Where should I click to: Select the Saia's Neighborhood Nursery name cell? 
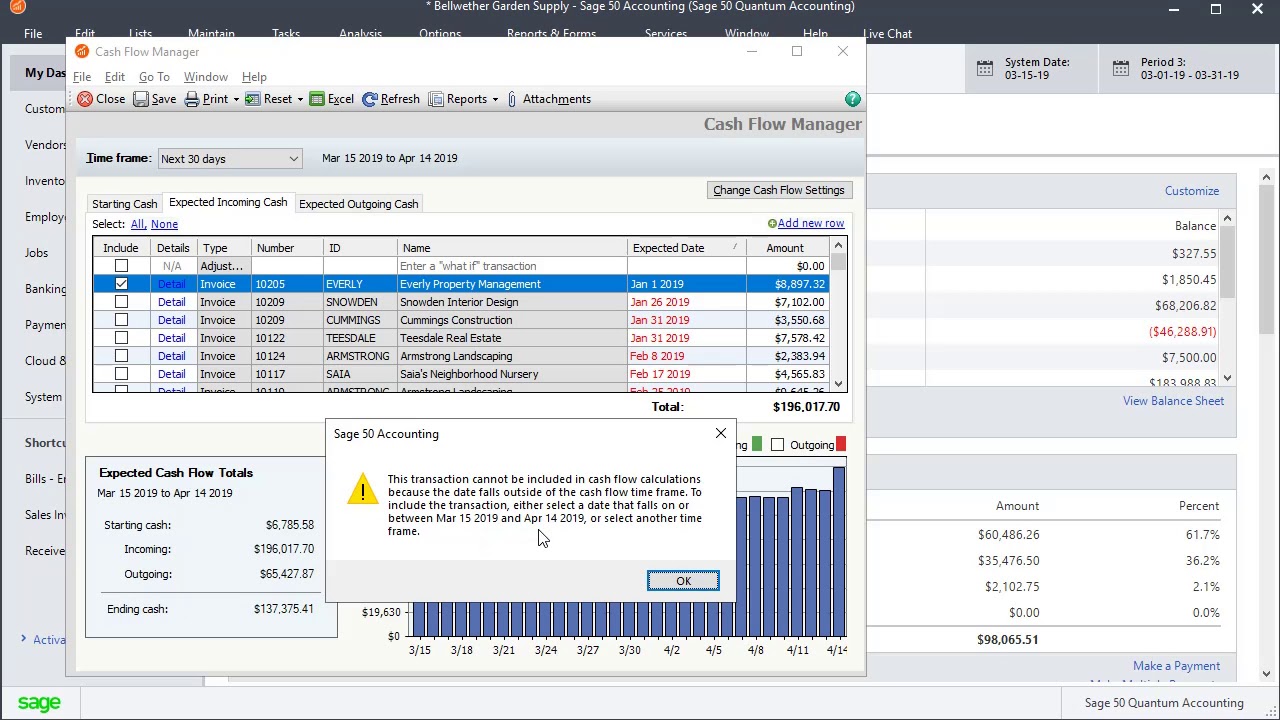click(511, 374)
